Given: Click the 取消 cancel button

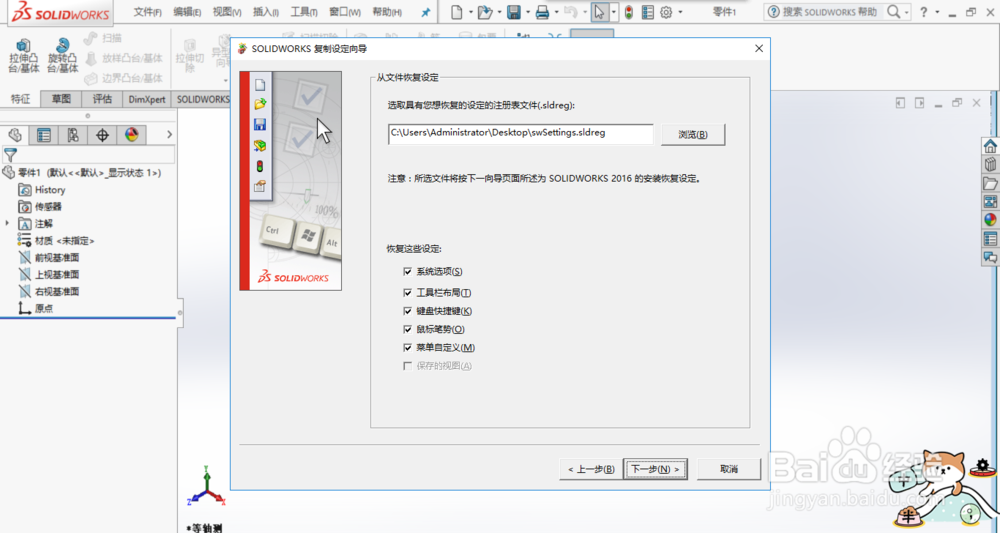Looking at the screenshot, I should tap(729, 469).
